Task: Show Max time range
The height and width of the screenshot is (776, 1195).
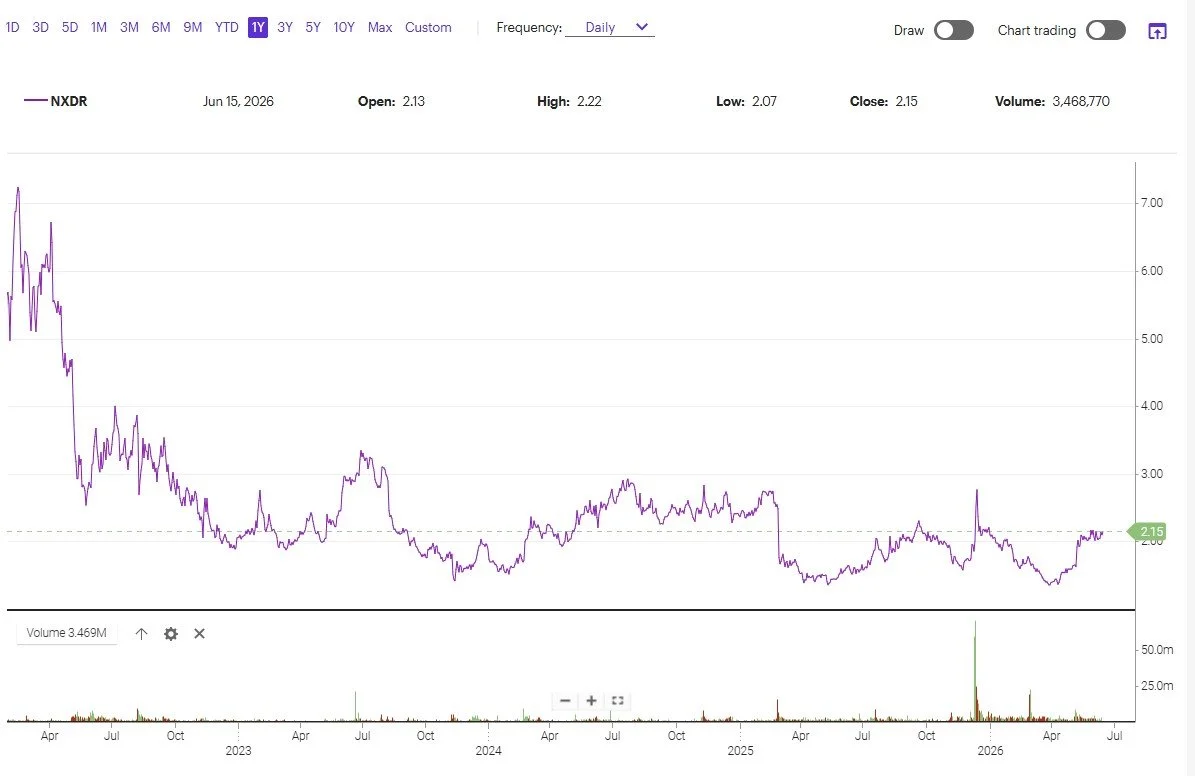Action: click(380, 27)
